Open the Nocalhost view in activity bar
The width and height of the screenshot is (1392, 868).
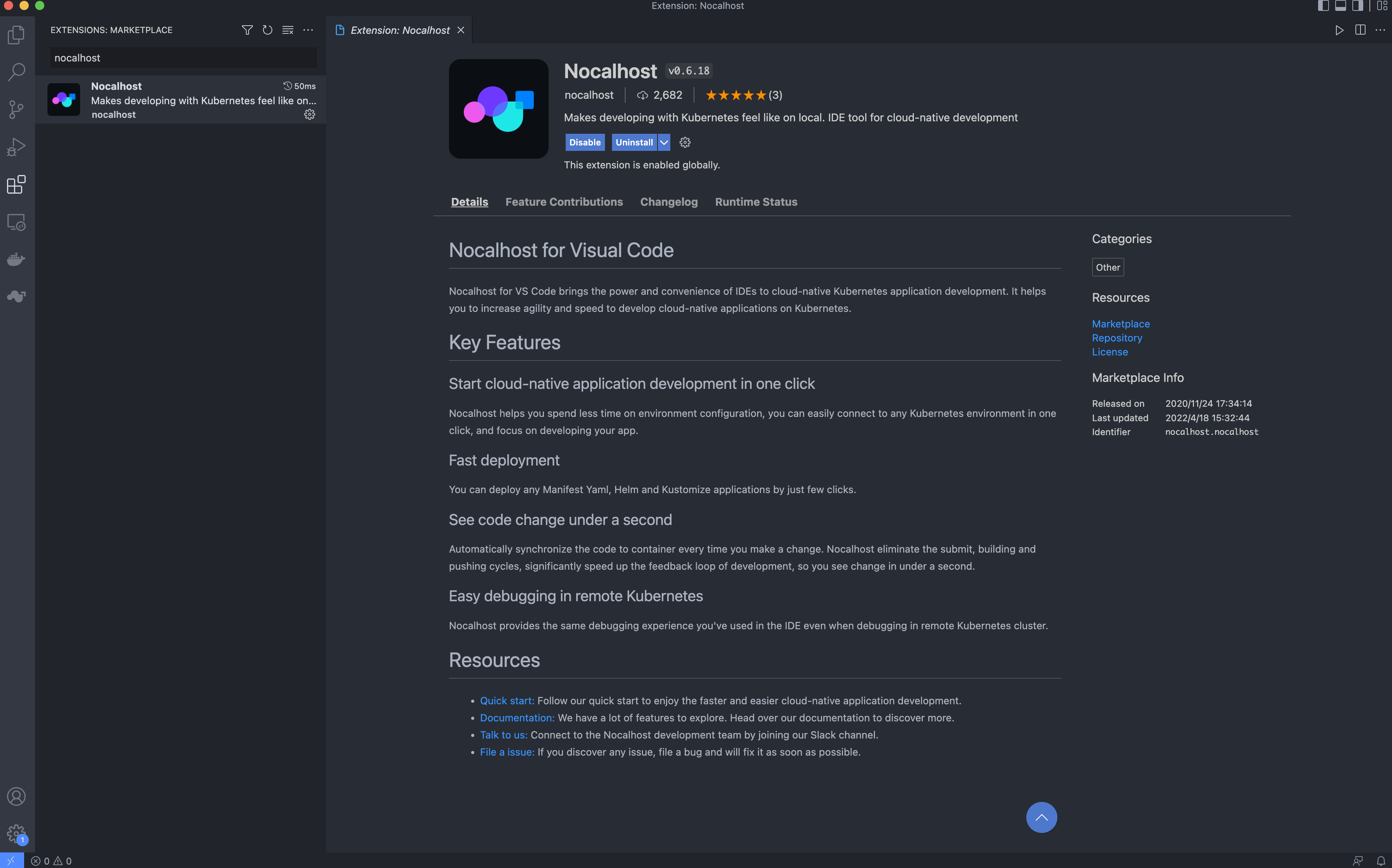(x=16, y=297)
